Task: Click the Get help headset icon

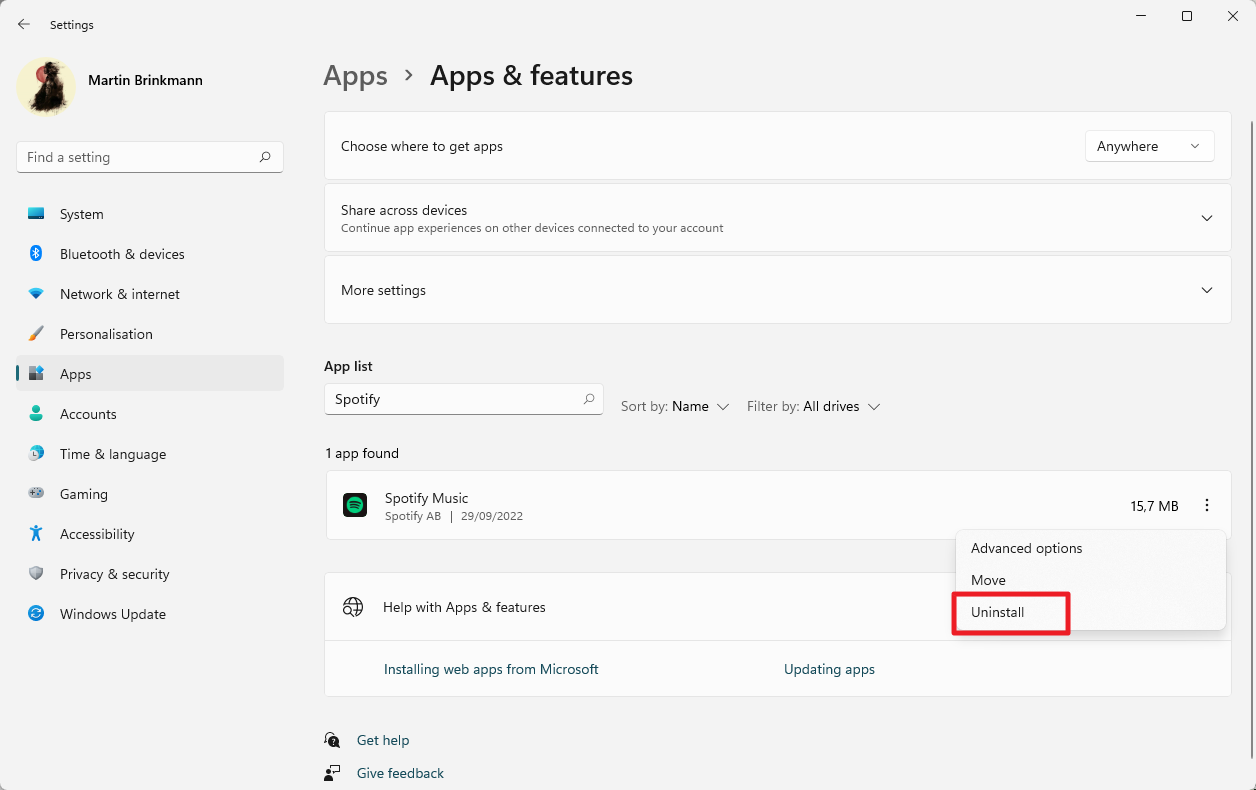Action: pyautogui.click(x=332, y=740)
